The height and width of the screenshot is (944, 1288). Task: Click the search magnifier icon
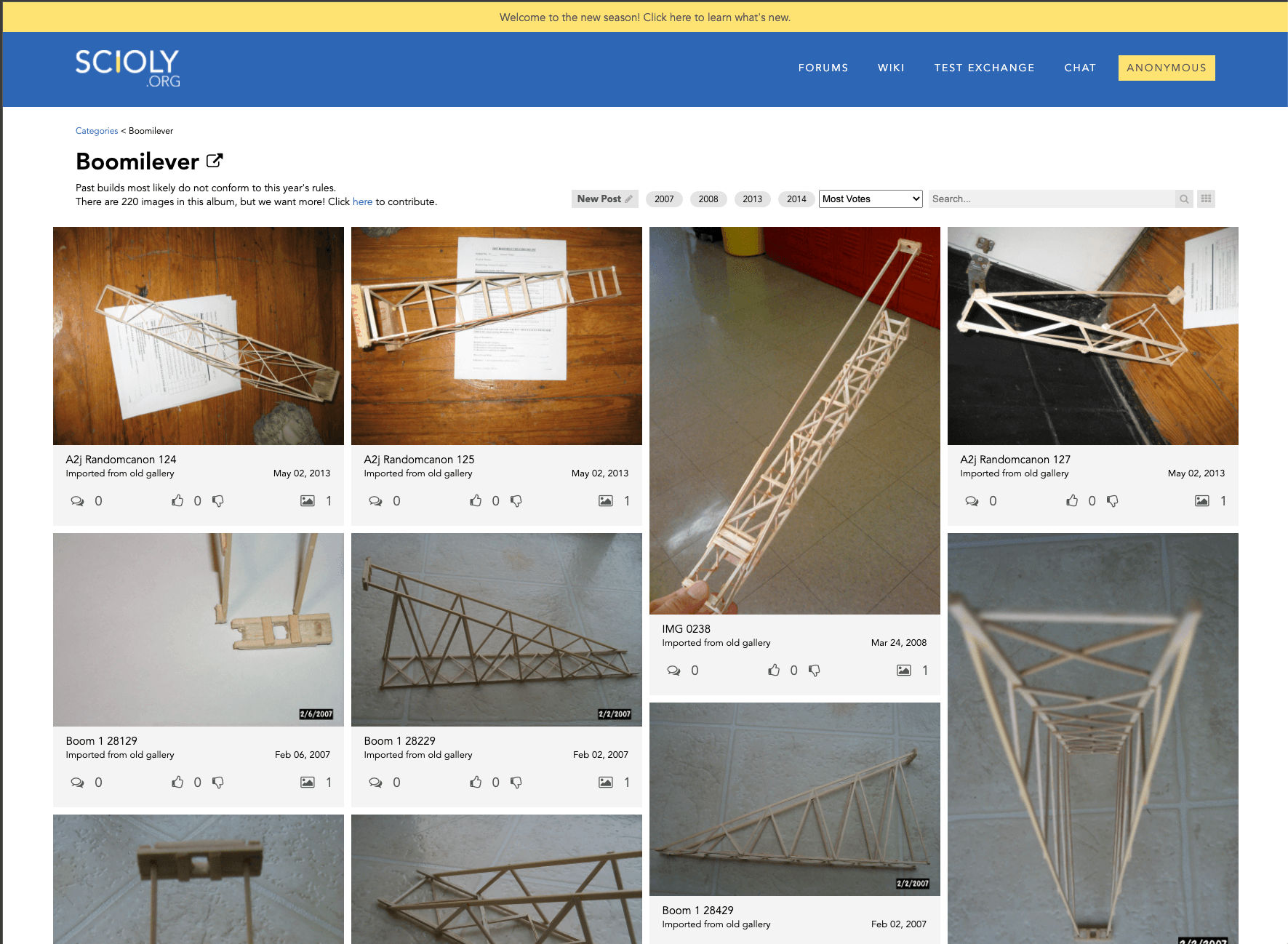coord(1184,199)
